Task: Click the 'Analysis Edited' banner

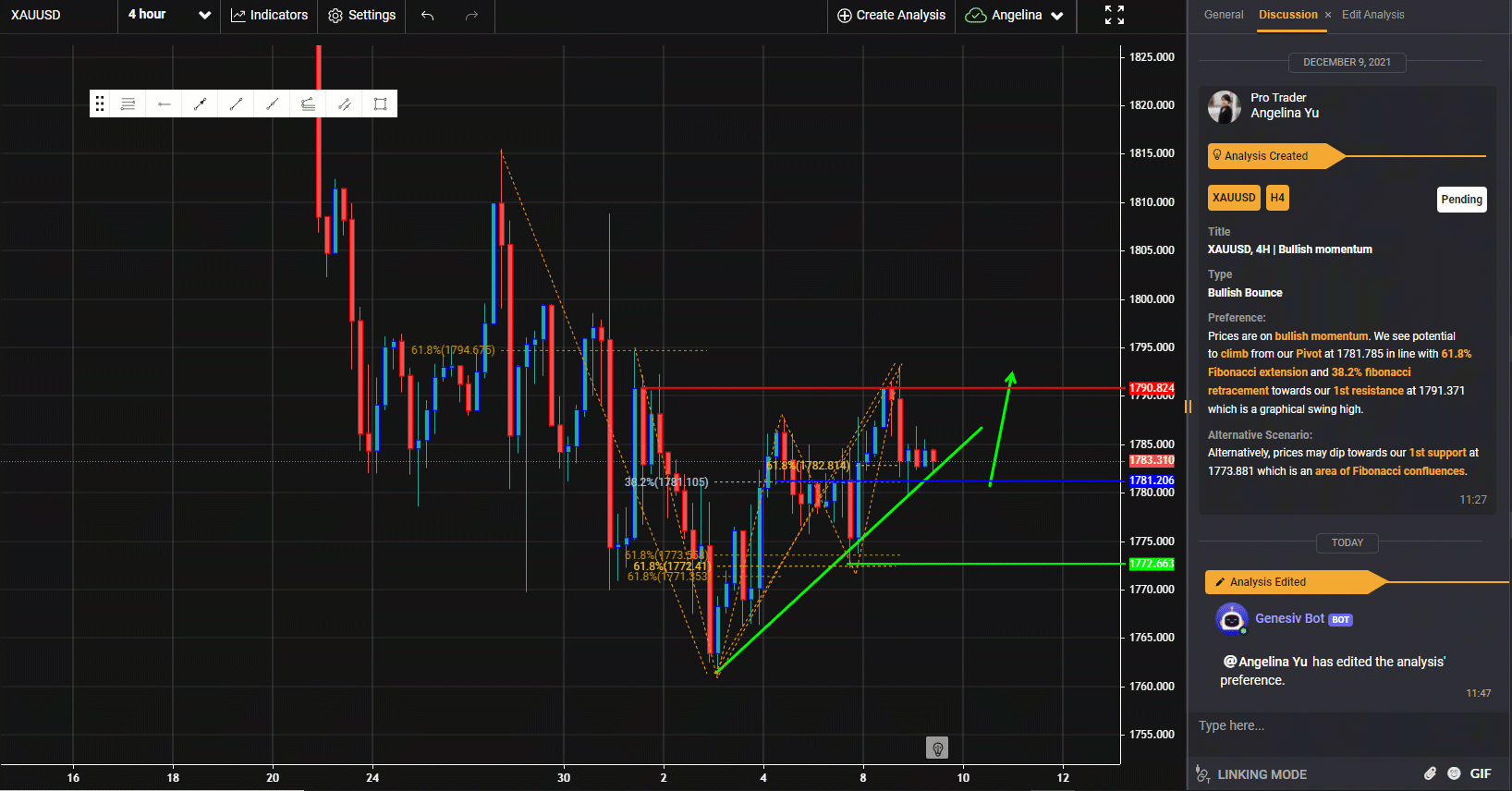Action: click(x=1296, y=582)
